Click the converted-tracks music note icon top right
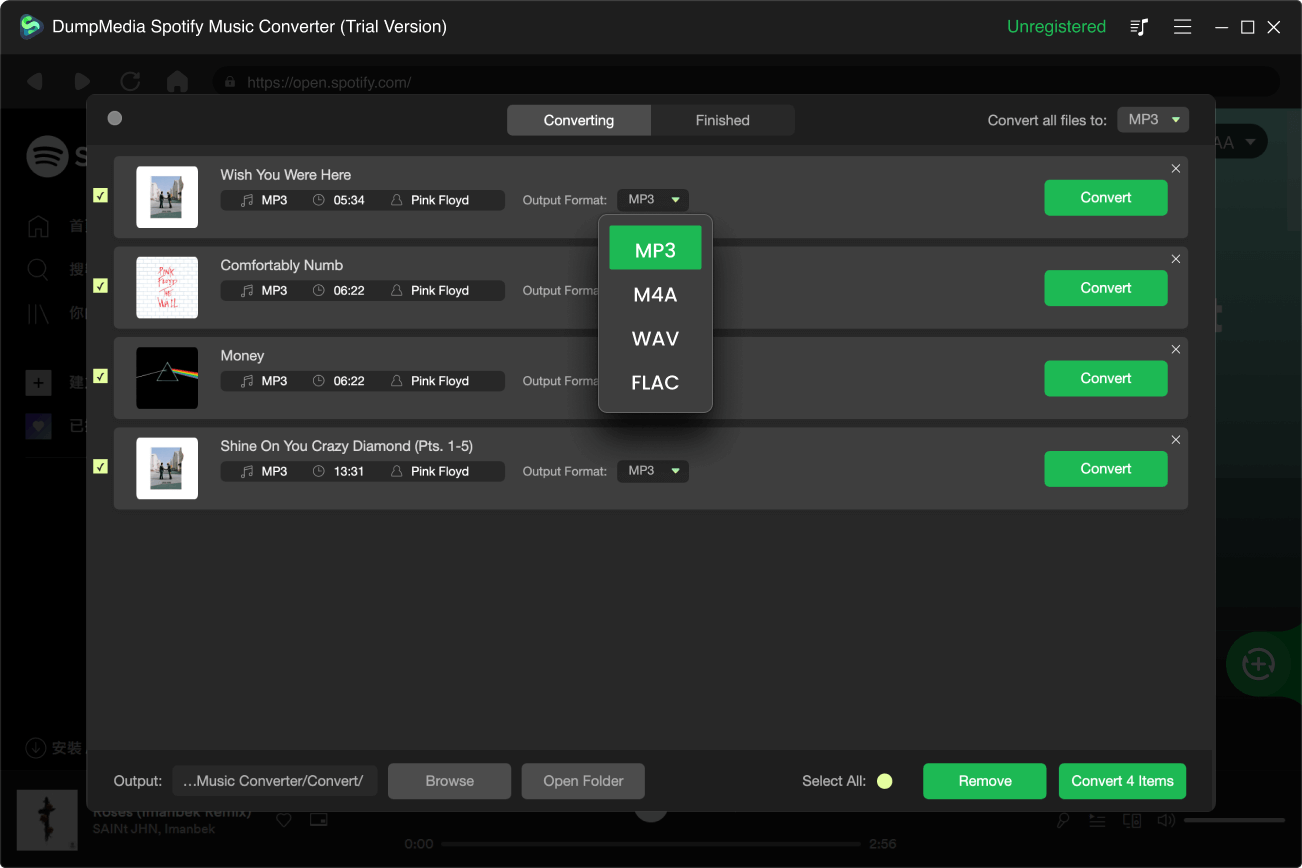 tap(1138, 27)
